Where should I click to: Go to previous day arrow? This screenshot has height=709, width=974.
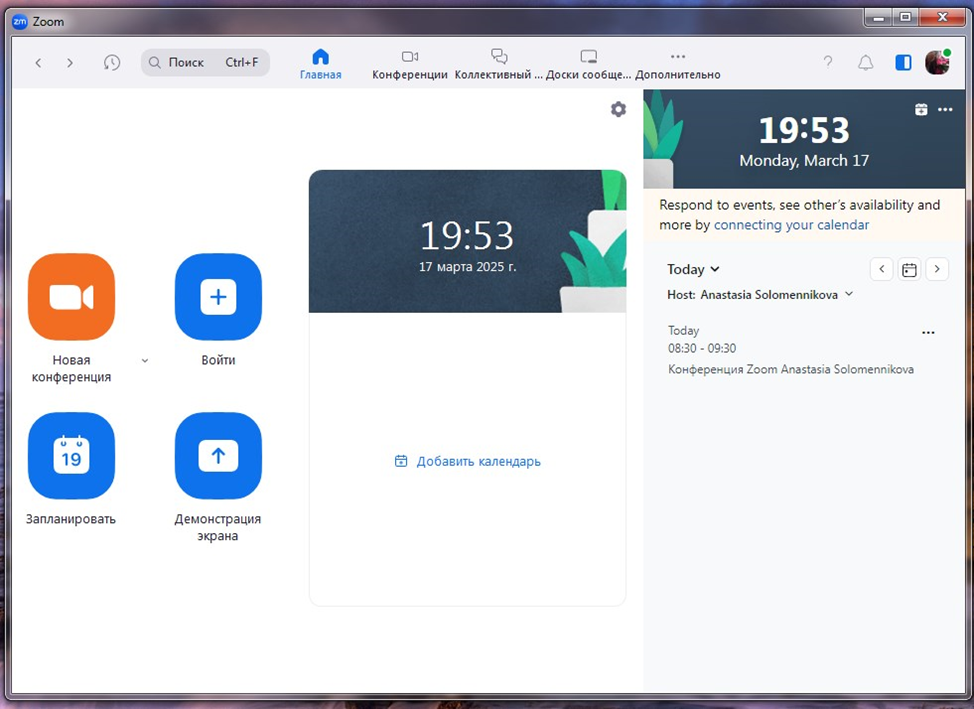[x=881, y=269]
